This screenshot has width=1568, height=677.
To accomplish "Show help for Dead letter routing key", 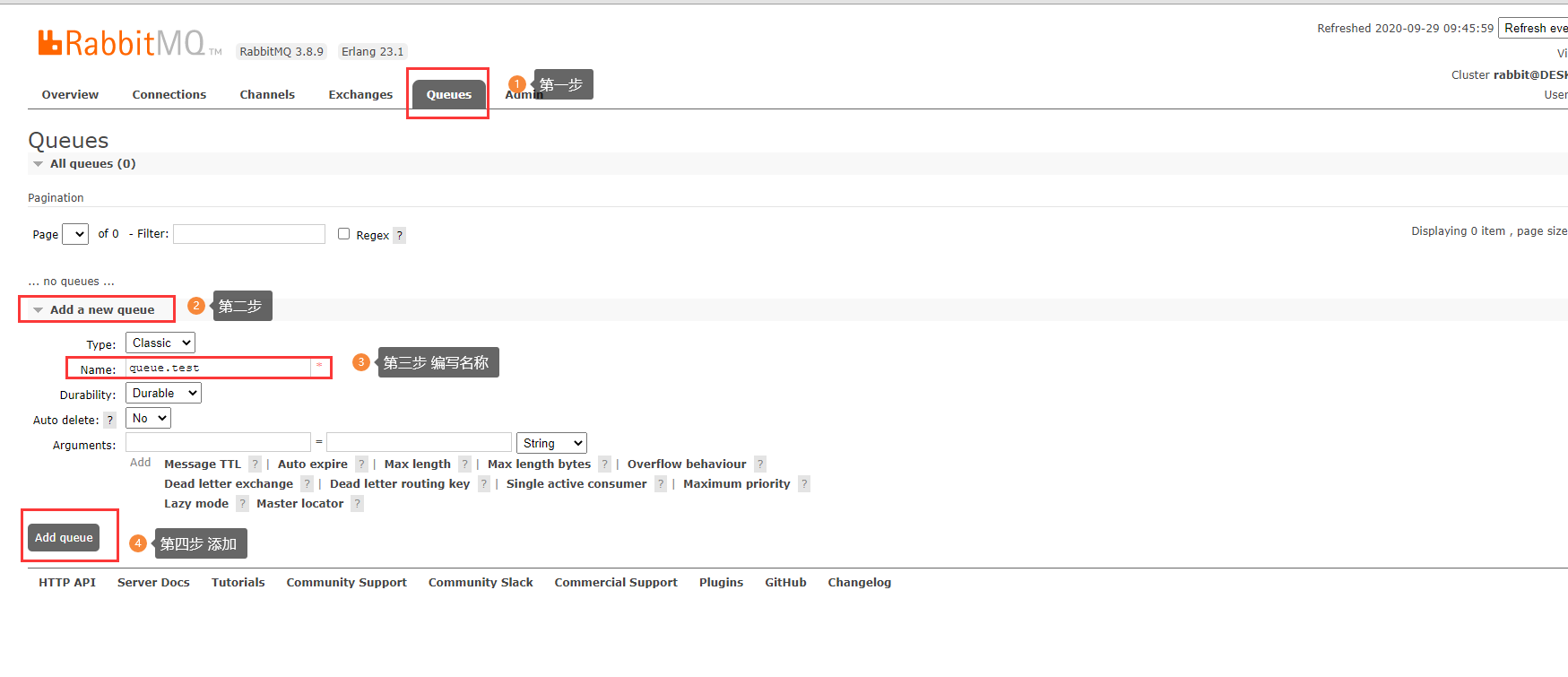I will coord(484,483).
